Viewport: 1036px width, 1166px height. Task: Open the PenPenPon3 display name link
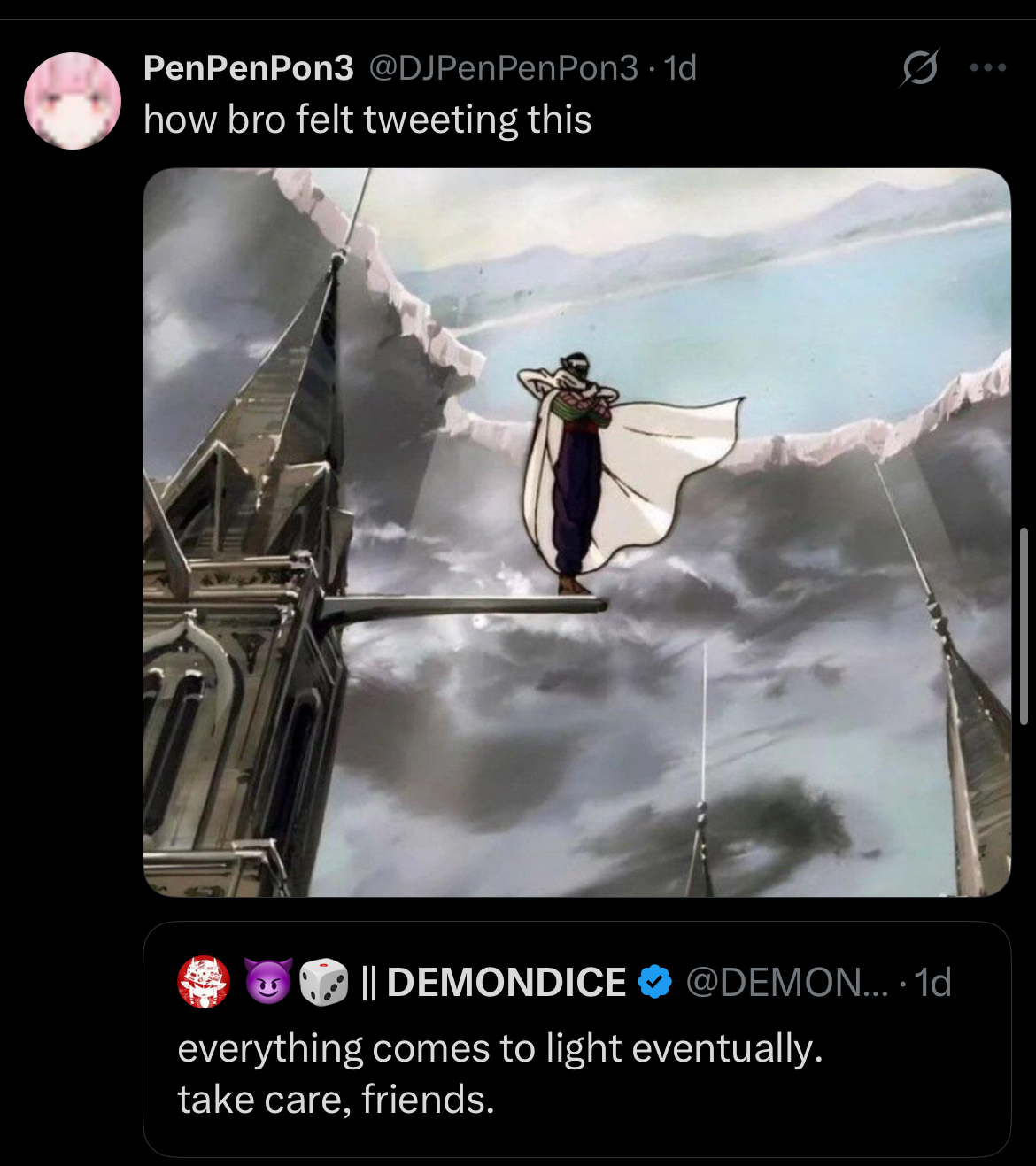249,68
